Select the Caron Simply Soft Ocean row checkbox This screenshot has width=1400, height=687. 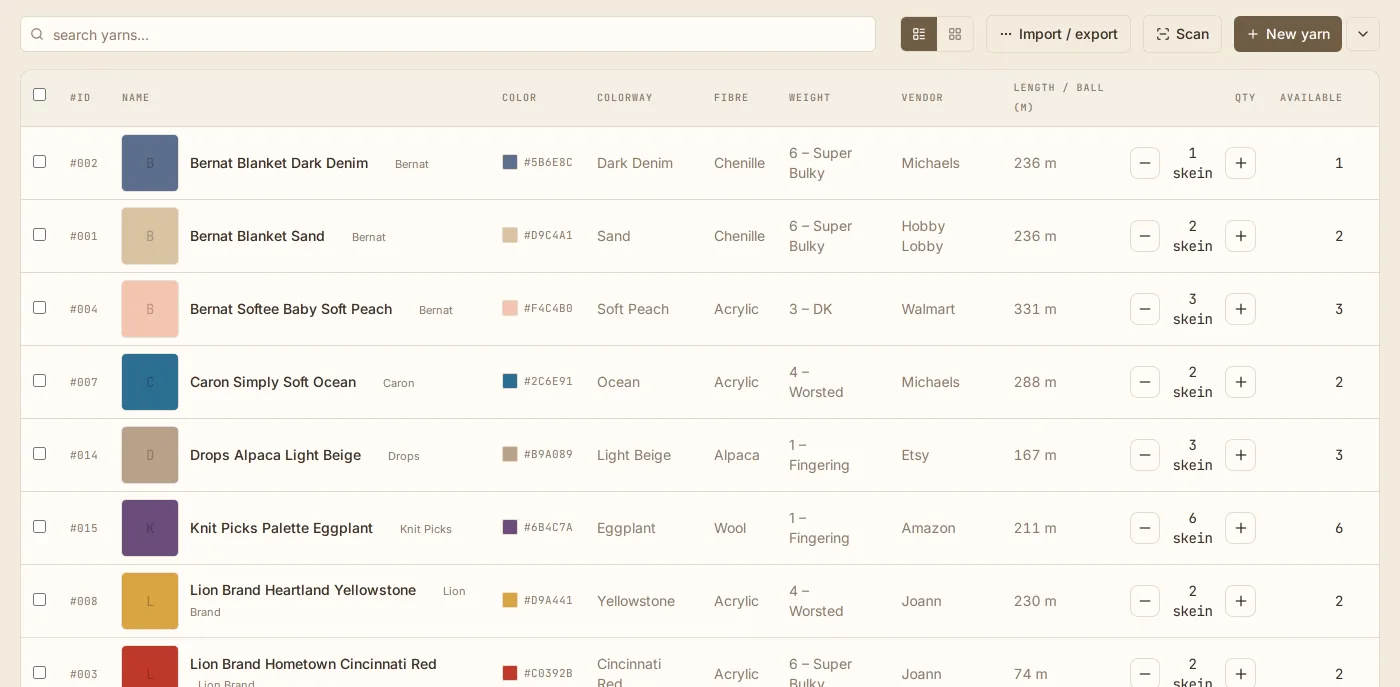(x=39, y=380)
